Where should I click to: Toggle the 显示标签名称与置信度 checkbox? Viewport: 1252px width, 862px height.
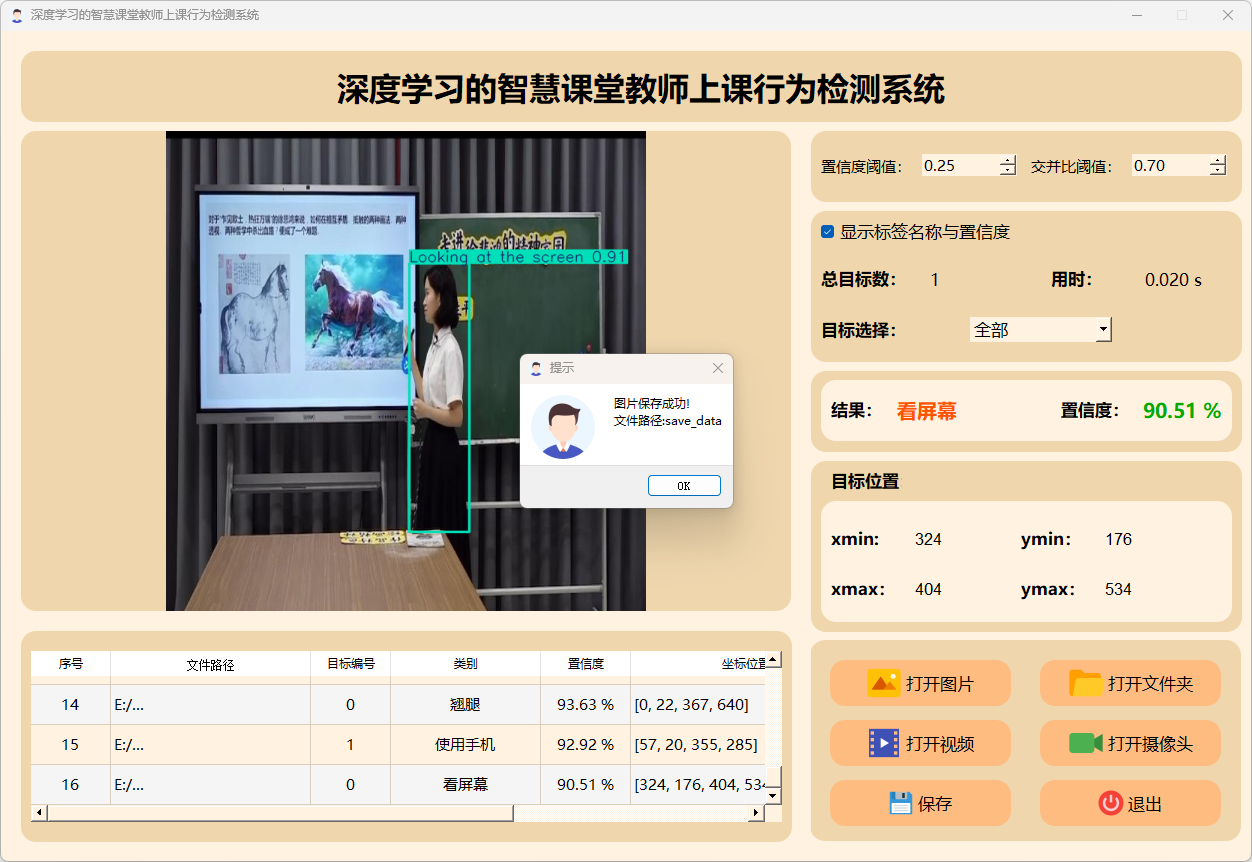[827, 232]
